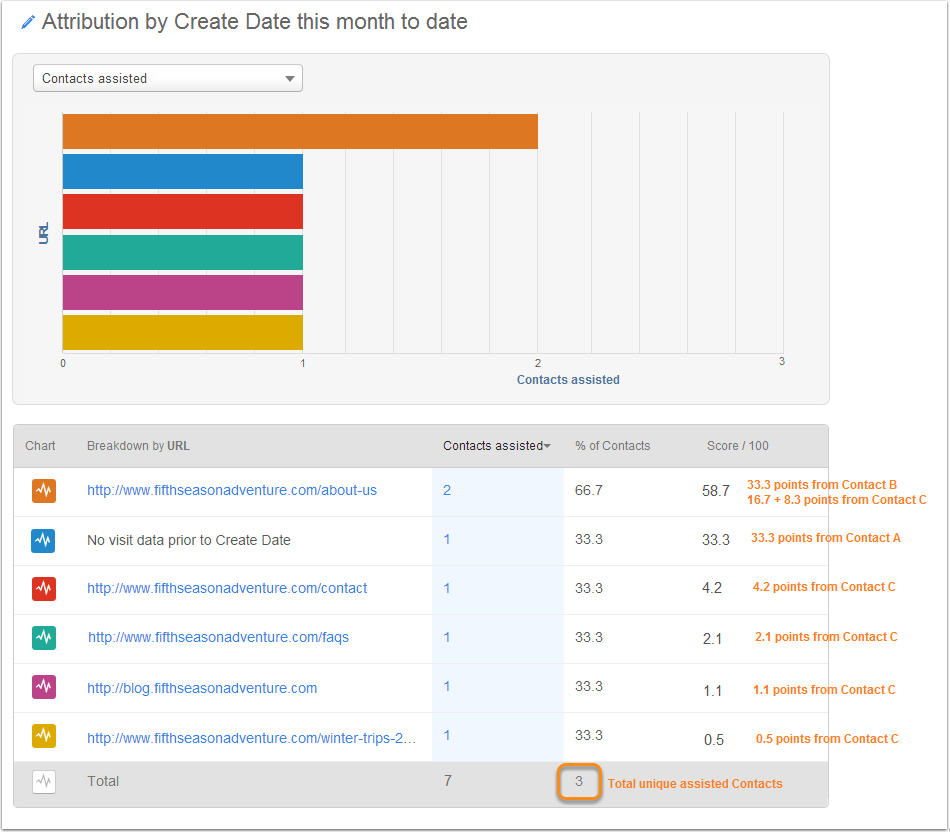This screenshot has height=832, width=950.
Task: Toggle the magenta chart icon for blog row
Action: [44, 687]
